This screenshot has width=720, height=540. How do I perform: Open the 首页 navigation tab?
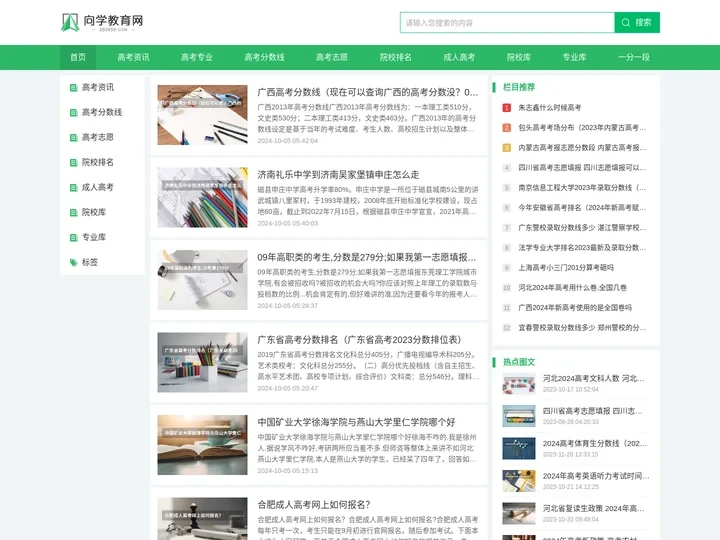(x=78, y=57)
